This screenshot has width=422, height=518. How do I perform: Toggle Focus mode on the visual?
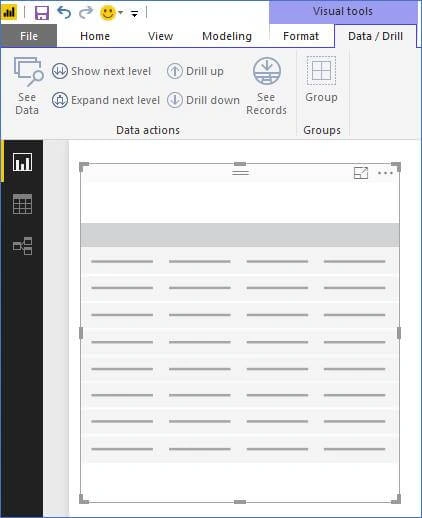[361, 173]
